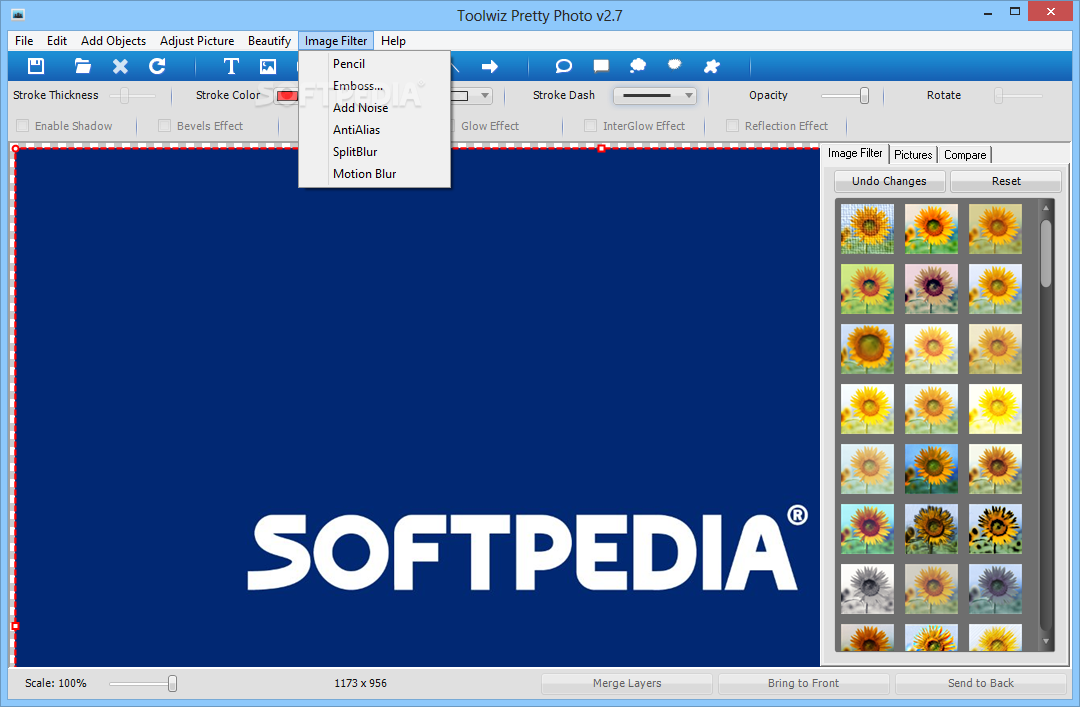Add the cloud thought bubble with dots
This screenshot has height=707, width=1080.
pyautogui.click(x=638, y=66)
